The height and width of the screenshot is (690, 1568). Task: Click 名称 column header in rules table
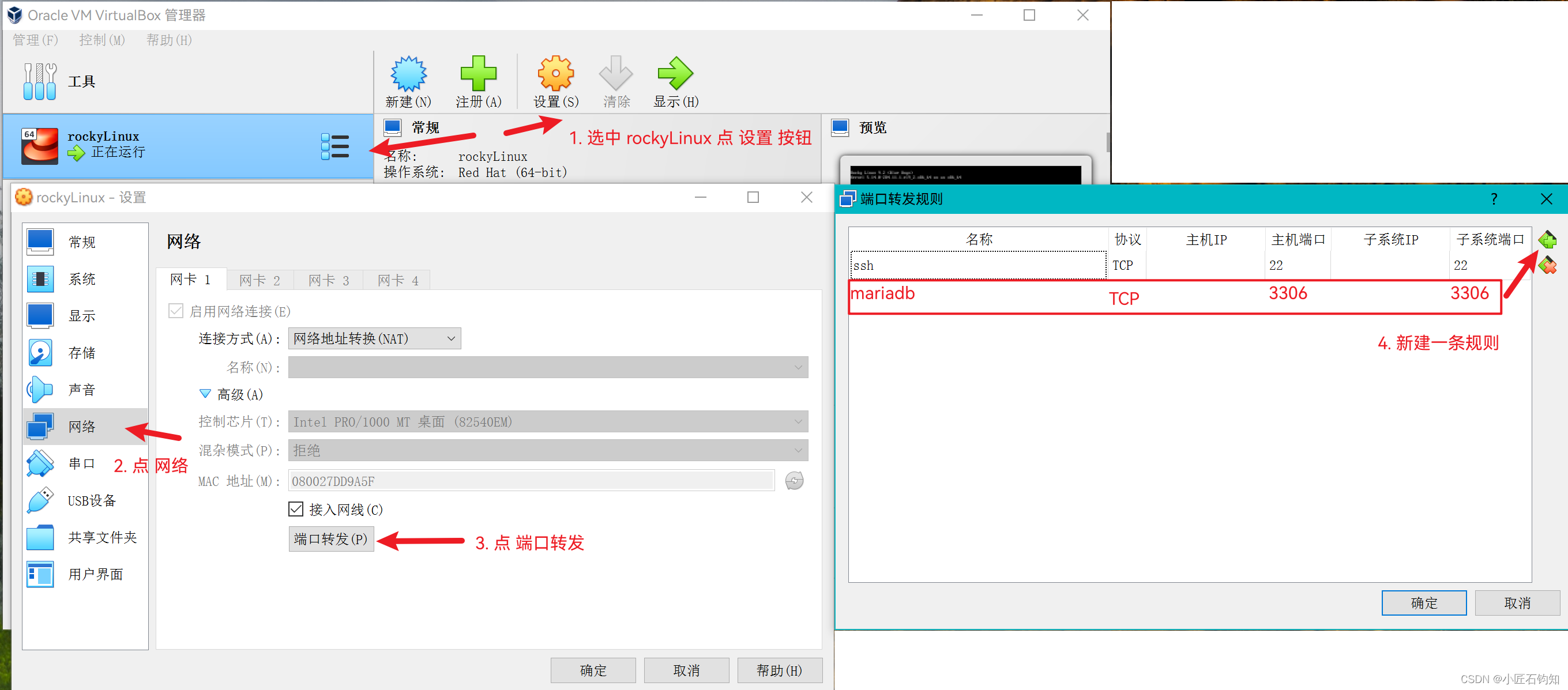click(978, 240)
